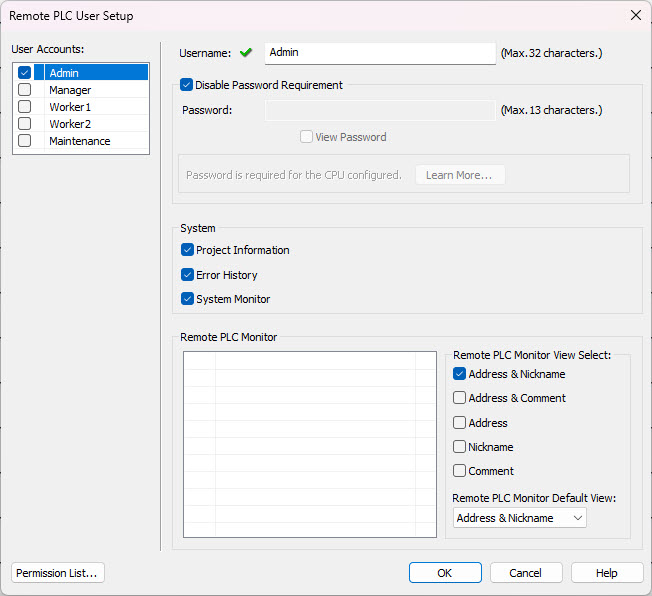652x596 pixels.
Task: Click into the Username text field
Action: (x=380, y=53)
